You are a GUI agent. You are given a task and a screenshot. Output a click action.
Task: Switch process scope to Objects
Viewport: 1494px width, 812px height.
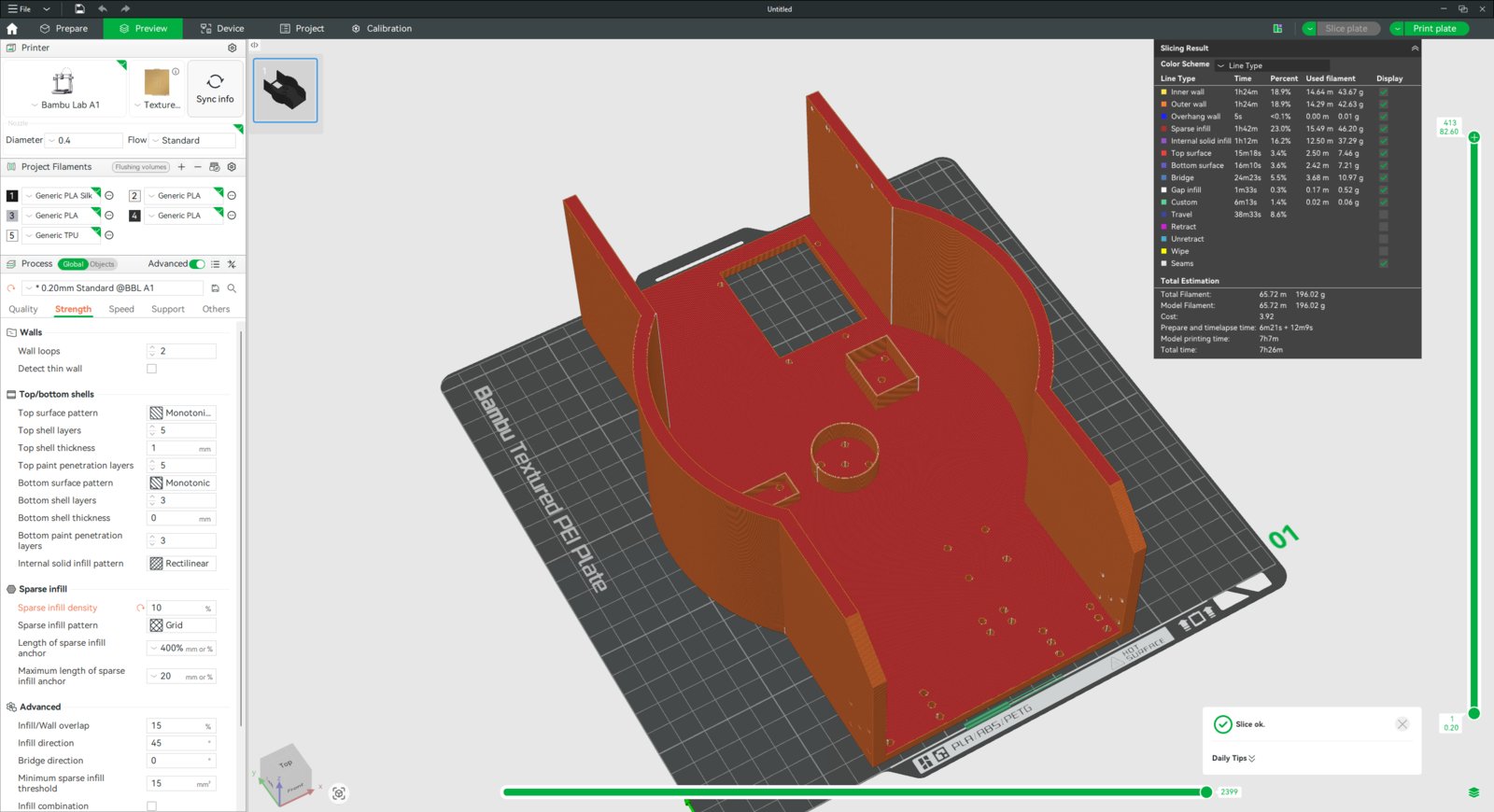(x=103, y=264)
